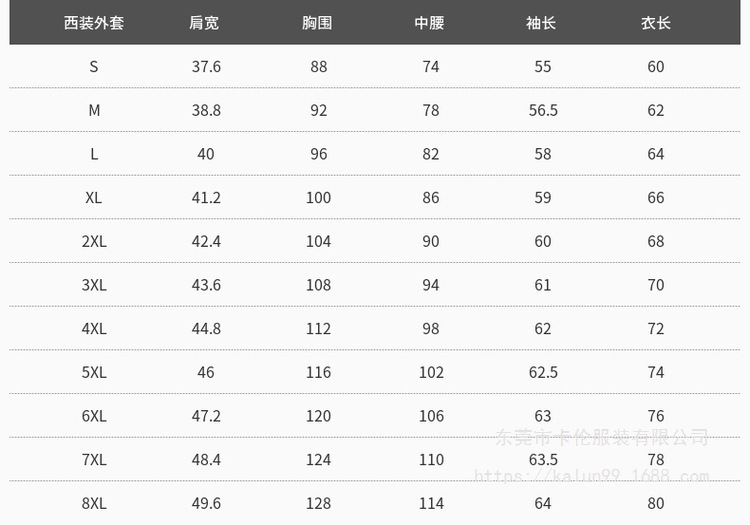Click the 5XL size row label

click(94, 373)
